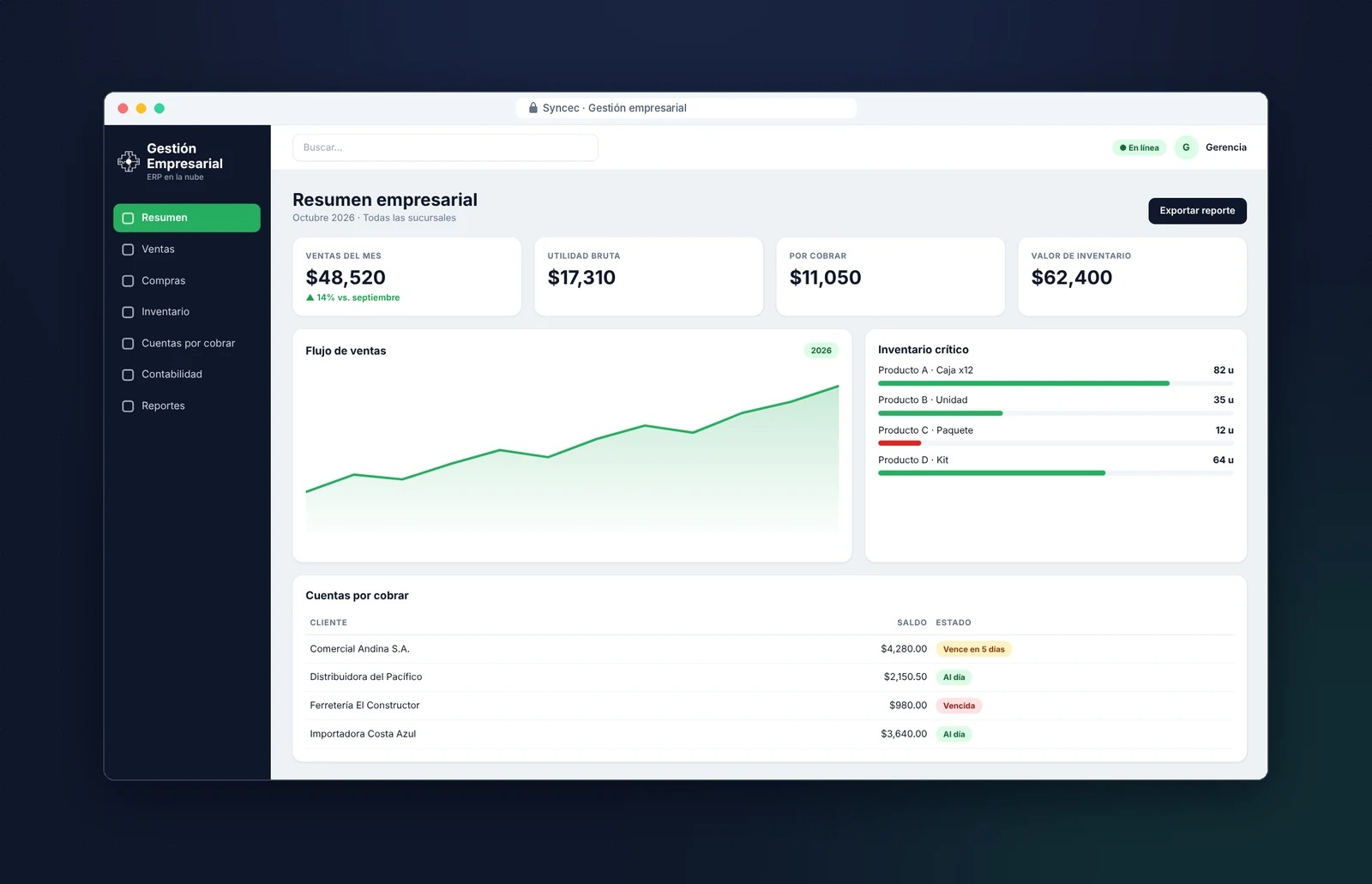Click the Distribuidora del Pacífico client name
Viewport: 1372px width, 884px height.
pos(366,677)
